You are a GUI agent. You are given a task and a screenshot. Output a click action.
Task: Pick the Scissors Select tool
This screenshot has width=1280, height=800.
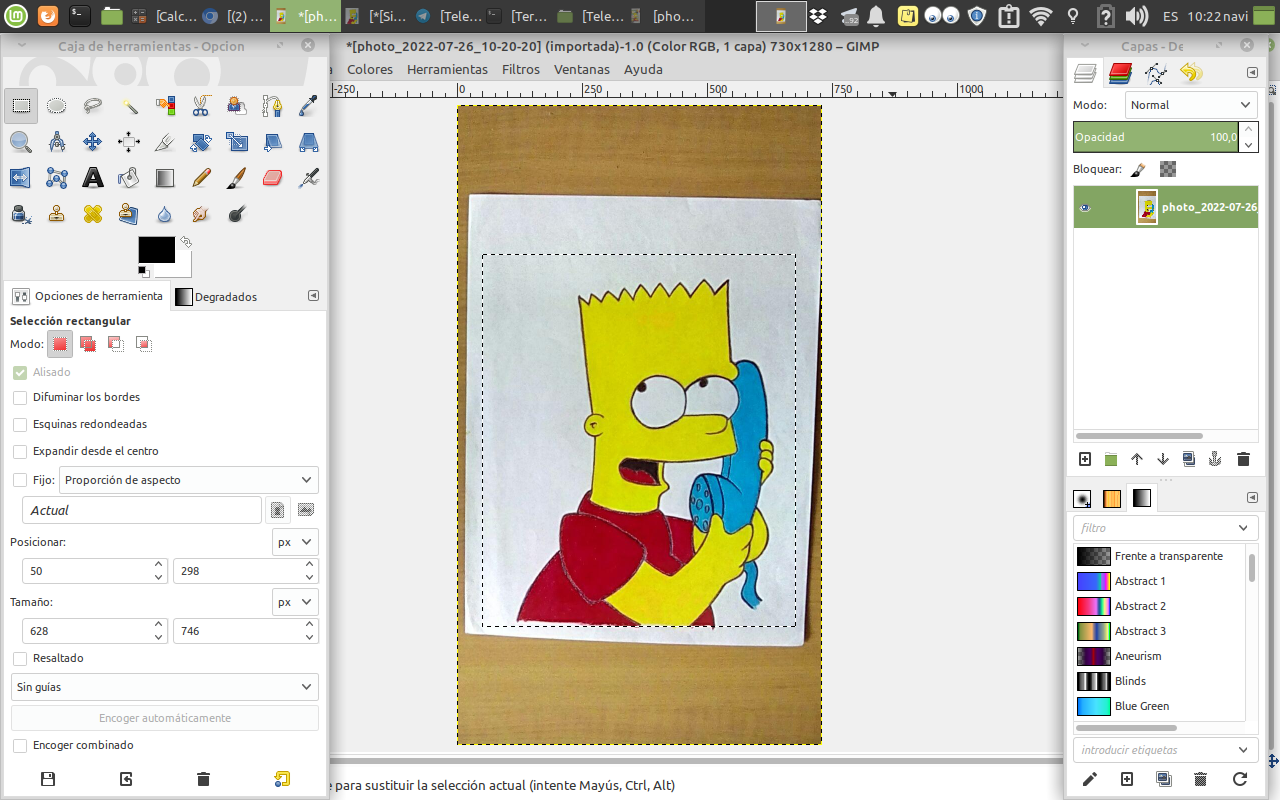(x=201, y=105)
